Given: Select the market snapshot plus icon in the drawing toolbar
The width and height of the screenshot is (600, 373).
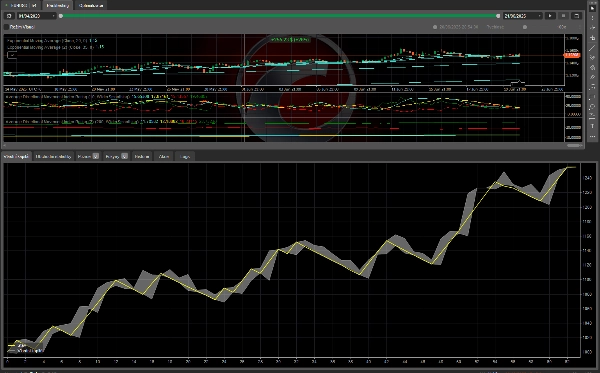Looking at the screenshot, I should pyautogui.click(x=592, y=38).
